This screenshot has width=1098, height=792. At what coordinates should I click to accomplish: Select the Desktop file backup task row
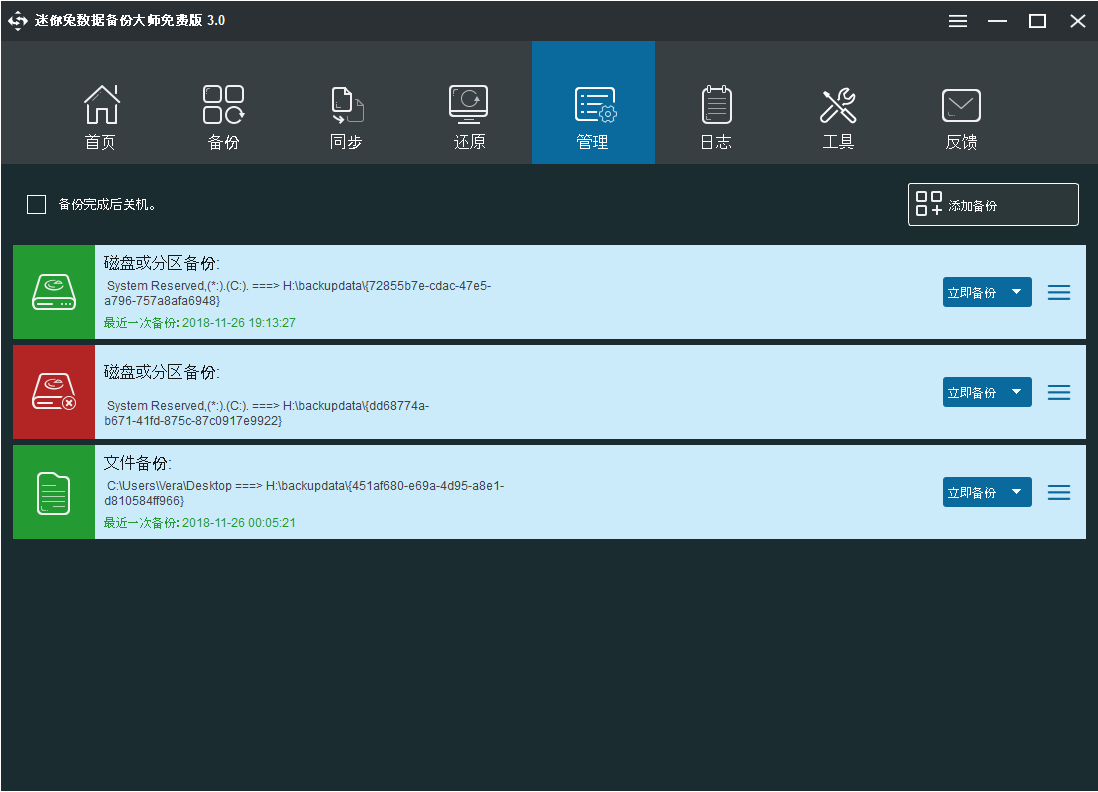(x=500, y=492)
